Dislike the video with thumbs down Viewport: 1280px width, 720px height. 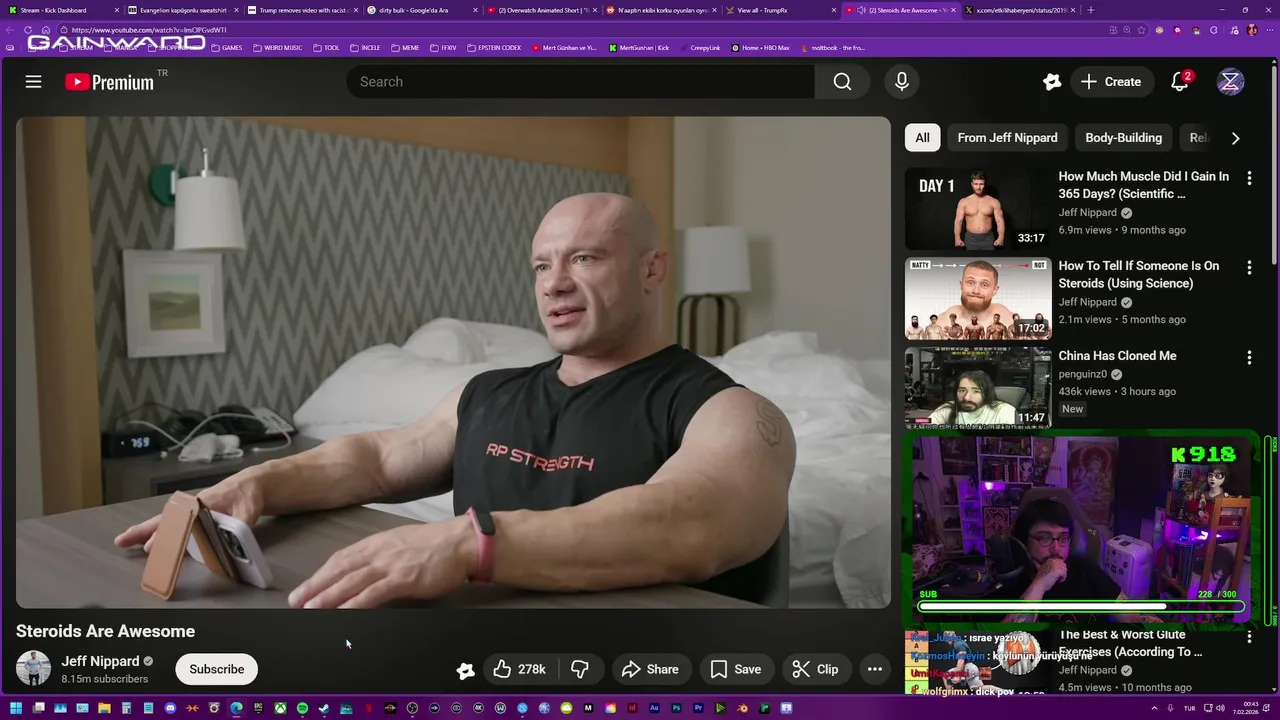580,669
